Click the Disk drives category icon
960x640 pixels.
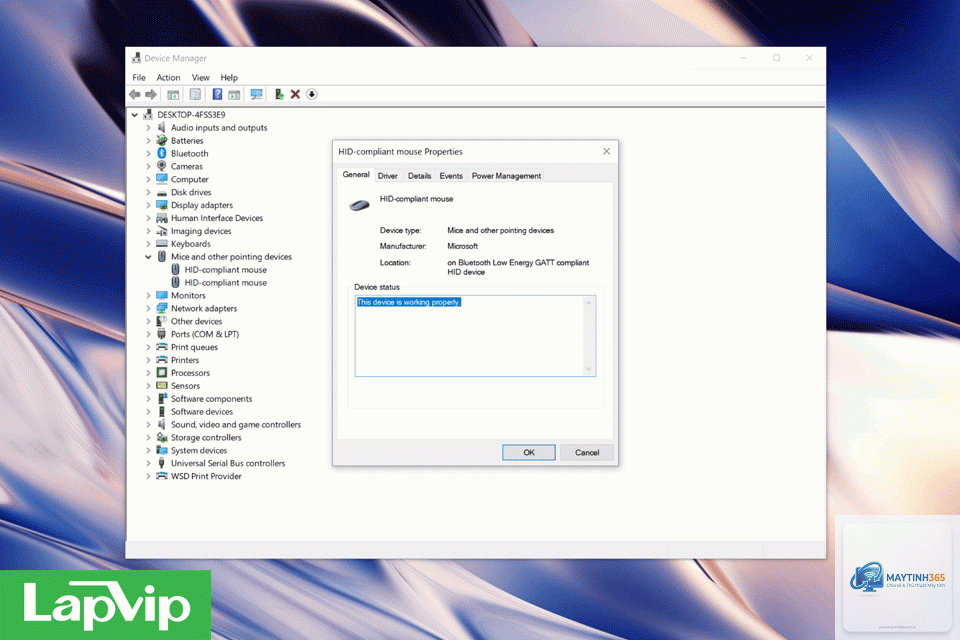point(162,192)
